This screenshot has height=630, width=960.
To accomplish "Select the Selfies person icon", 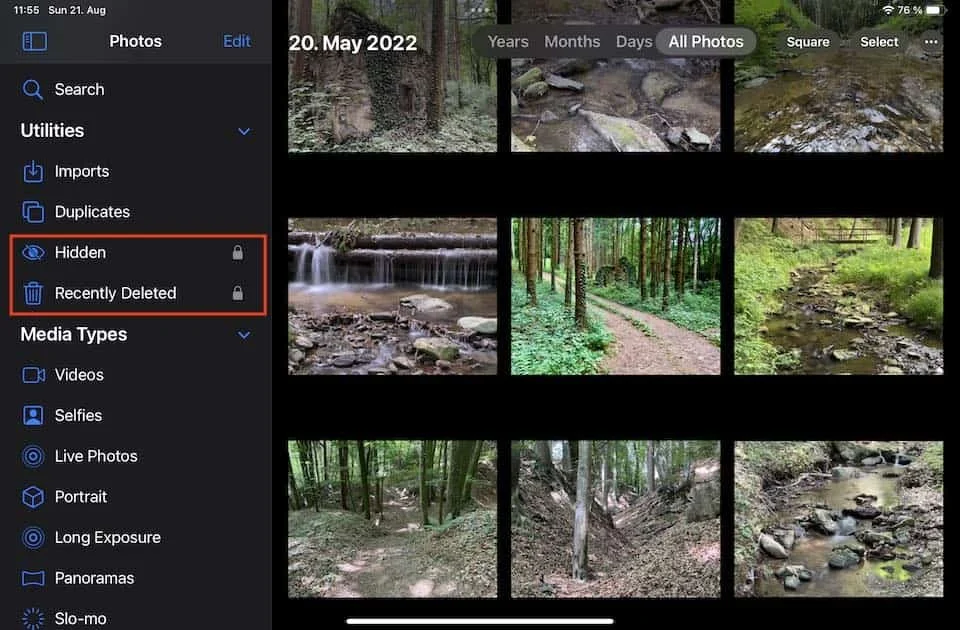I will [33, 416].
